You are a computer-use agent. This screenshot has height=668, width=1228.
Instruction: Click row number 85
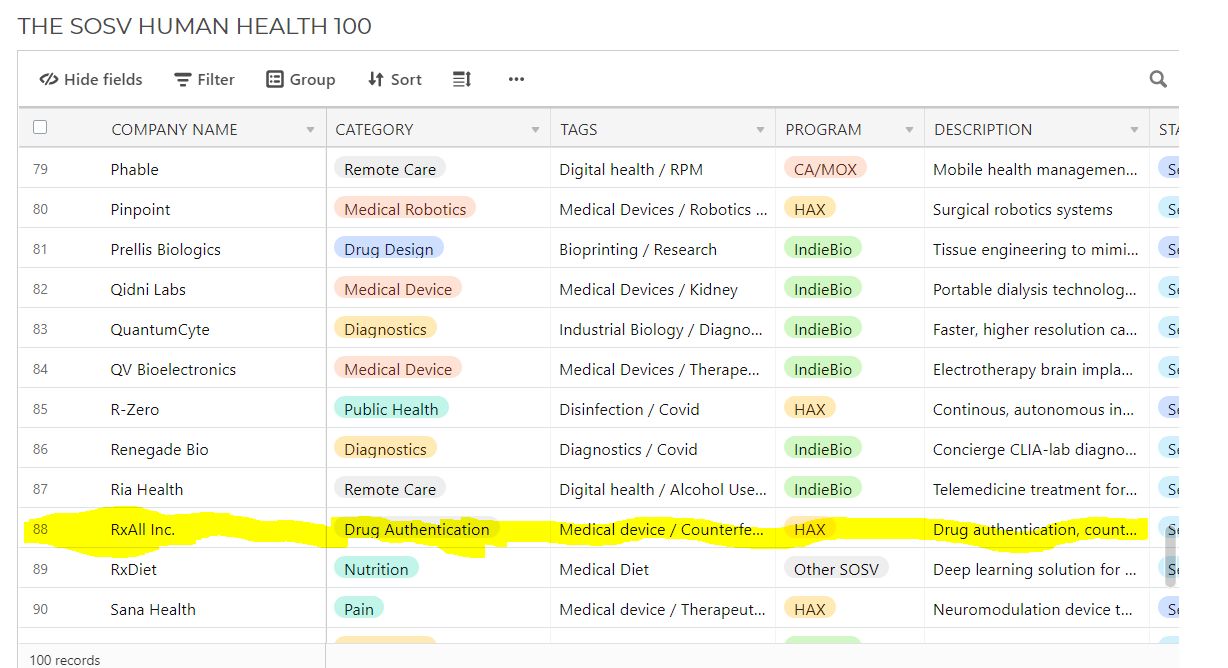click(x=40, y=409)
